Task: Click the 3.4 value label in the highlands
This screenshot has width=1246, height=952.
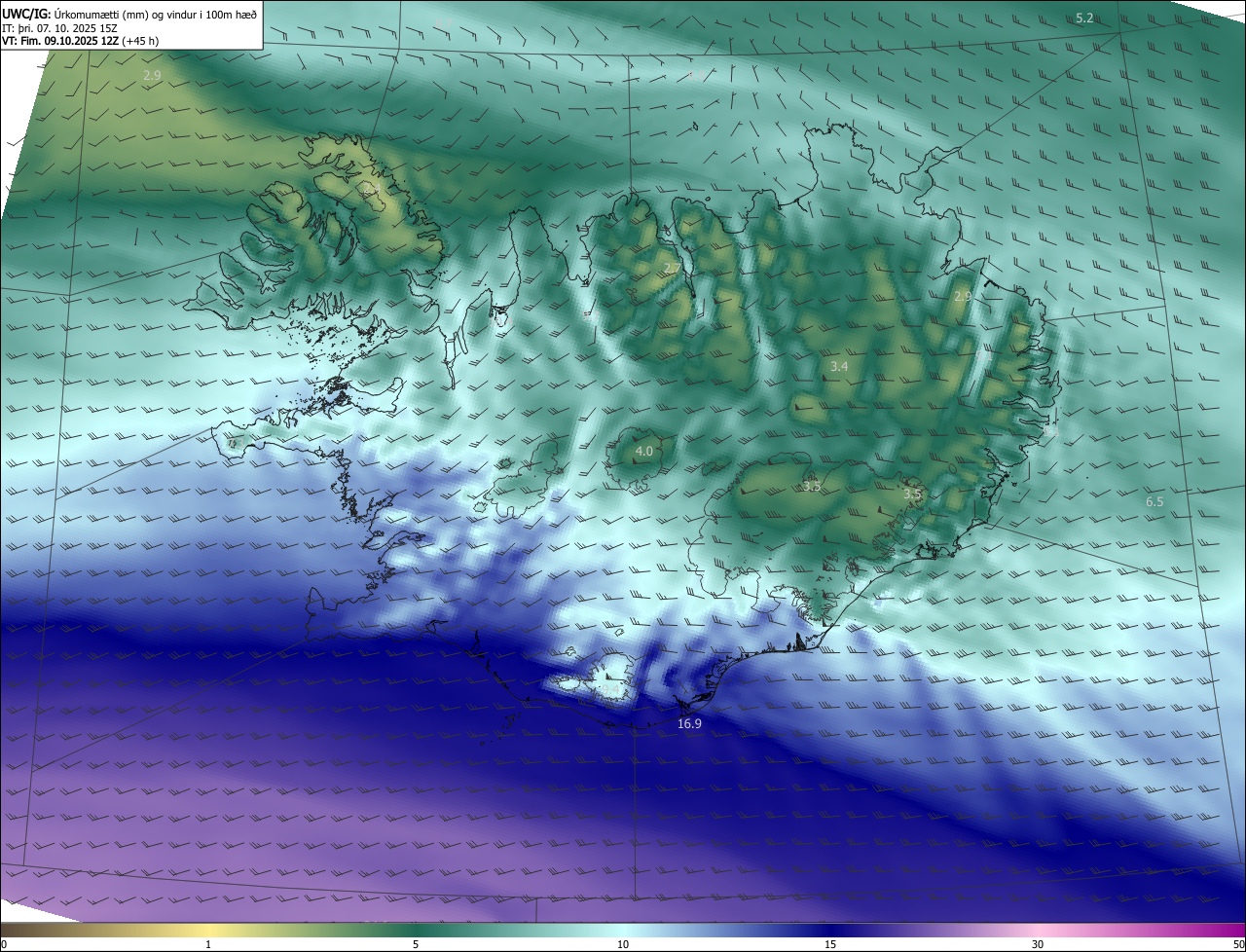Action: tap(839, 367)
